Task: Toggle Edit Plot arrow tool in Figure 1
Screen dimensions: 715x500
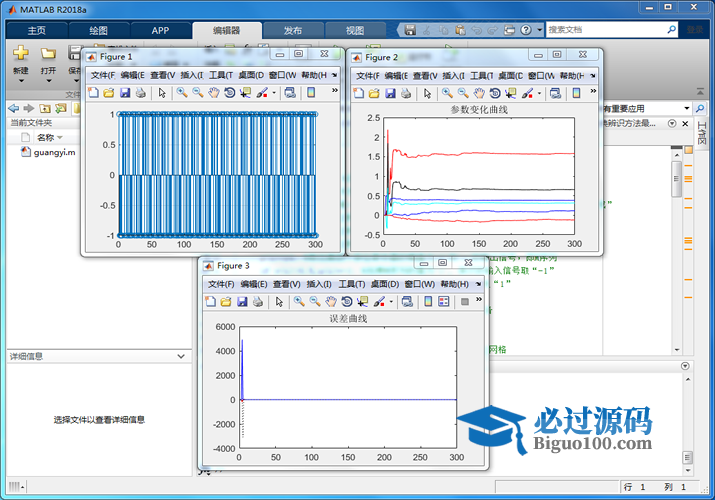Action: pos(161,93)
